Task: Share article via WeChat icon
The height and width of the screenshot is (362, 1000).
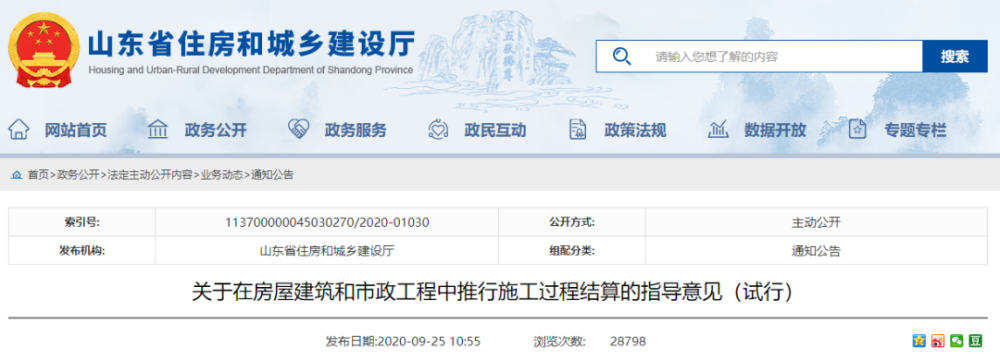Action: point(957,340)
